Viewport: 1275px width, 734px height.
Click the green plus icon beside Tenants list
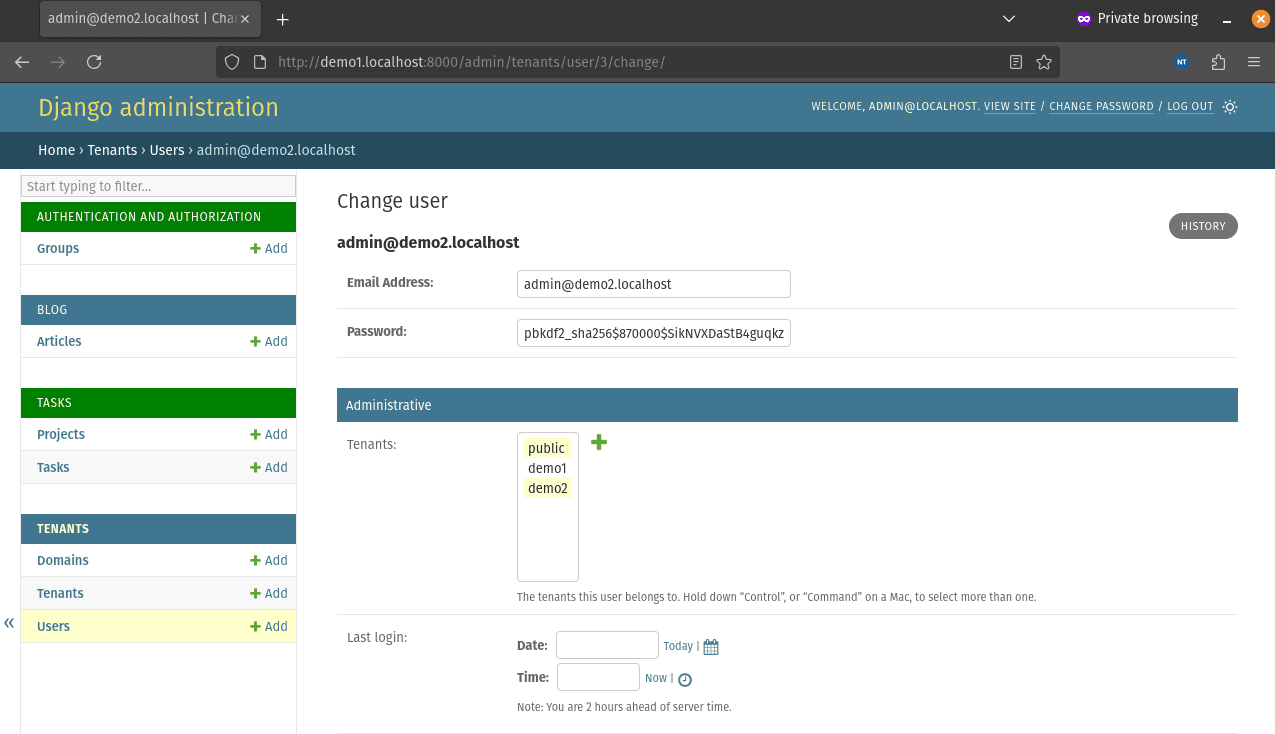click(x=599, y=442)
